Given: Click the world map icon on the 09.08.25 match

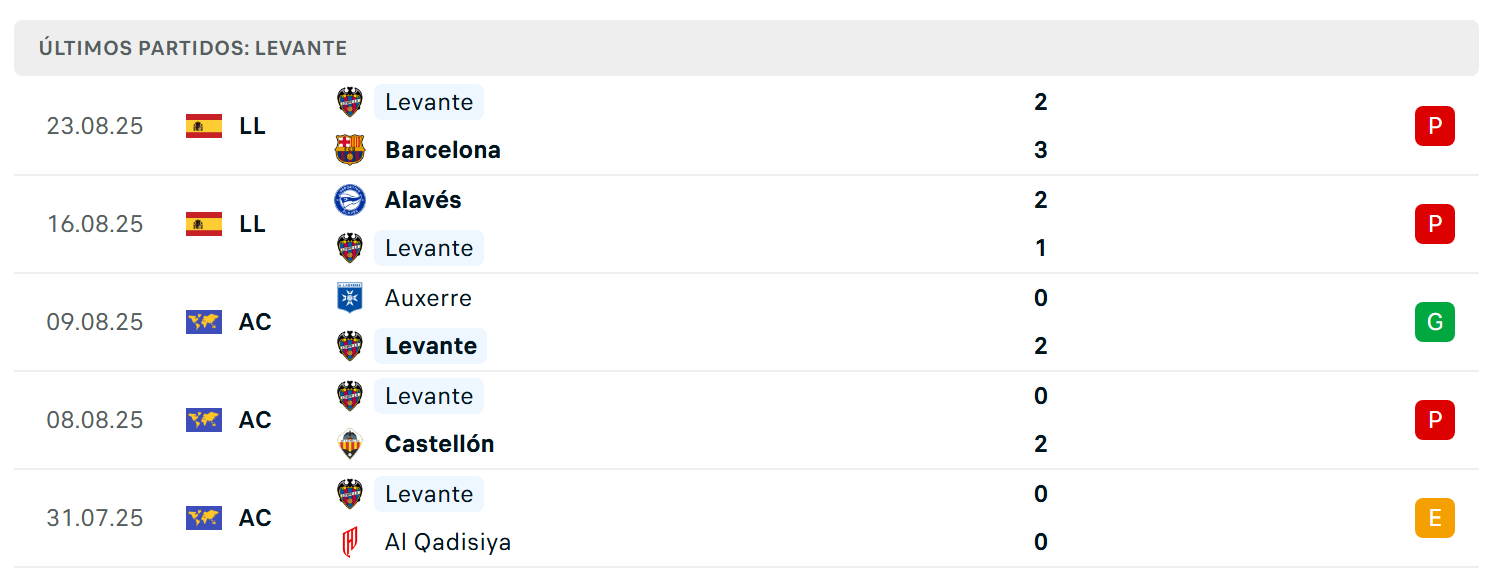Looking at the screenshot, I should 204,322.
